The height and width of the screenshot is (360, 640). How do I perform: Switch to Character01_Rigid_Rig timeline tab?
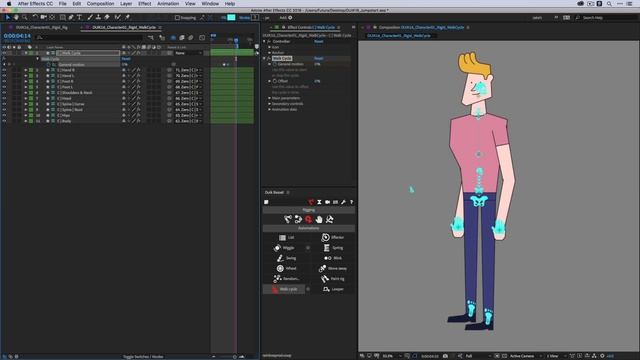tap(41, 27)
